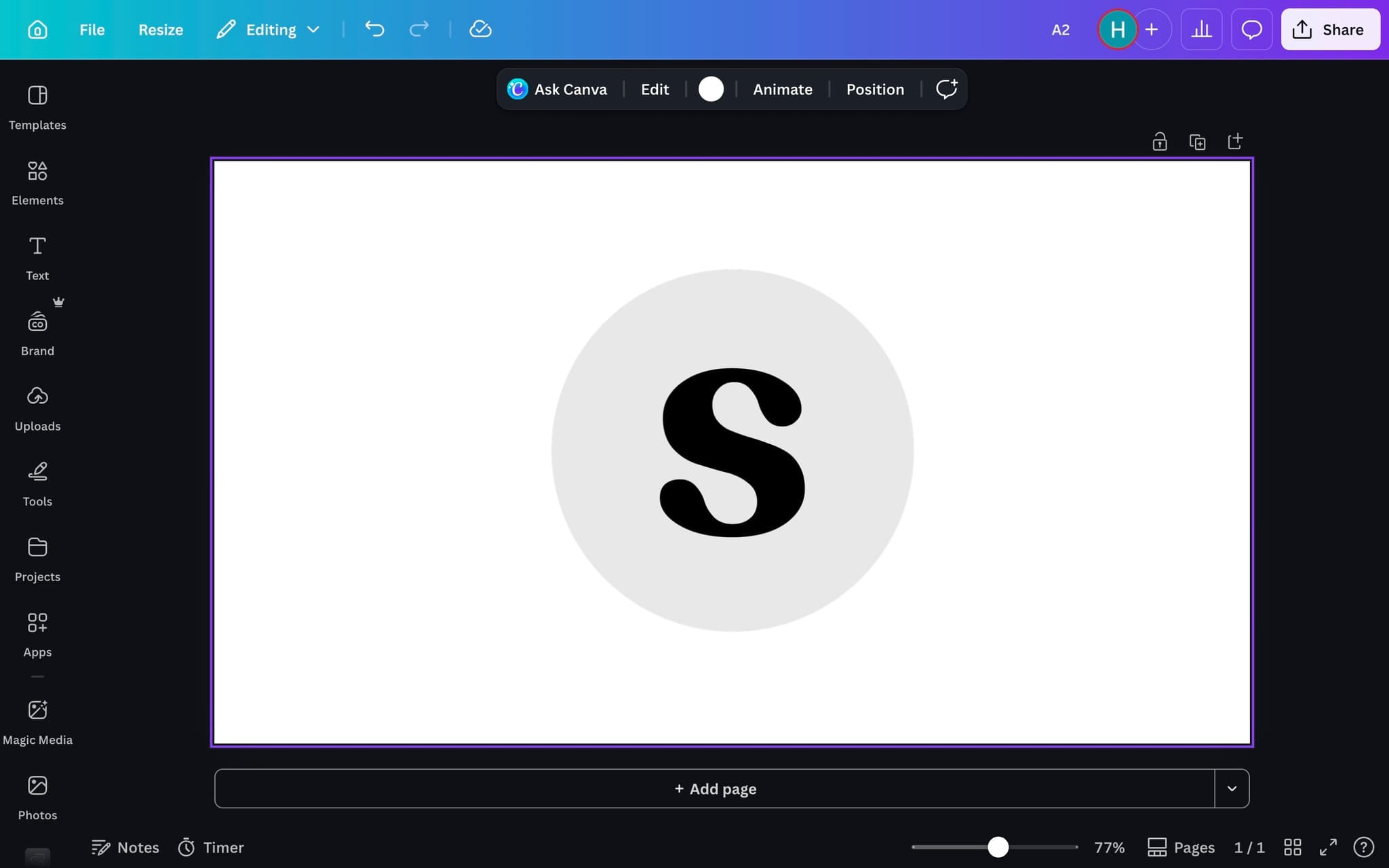
Task: Toggle the page lock icon
Action: (x=1160, y=142)
